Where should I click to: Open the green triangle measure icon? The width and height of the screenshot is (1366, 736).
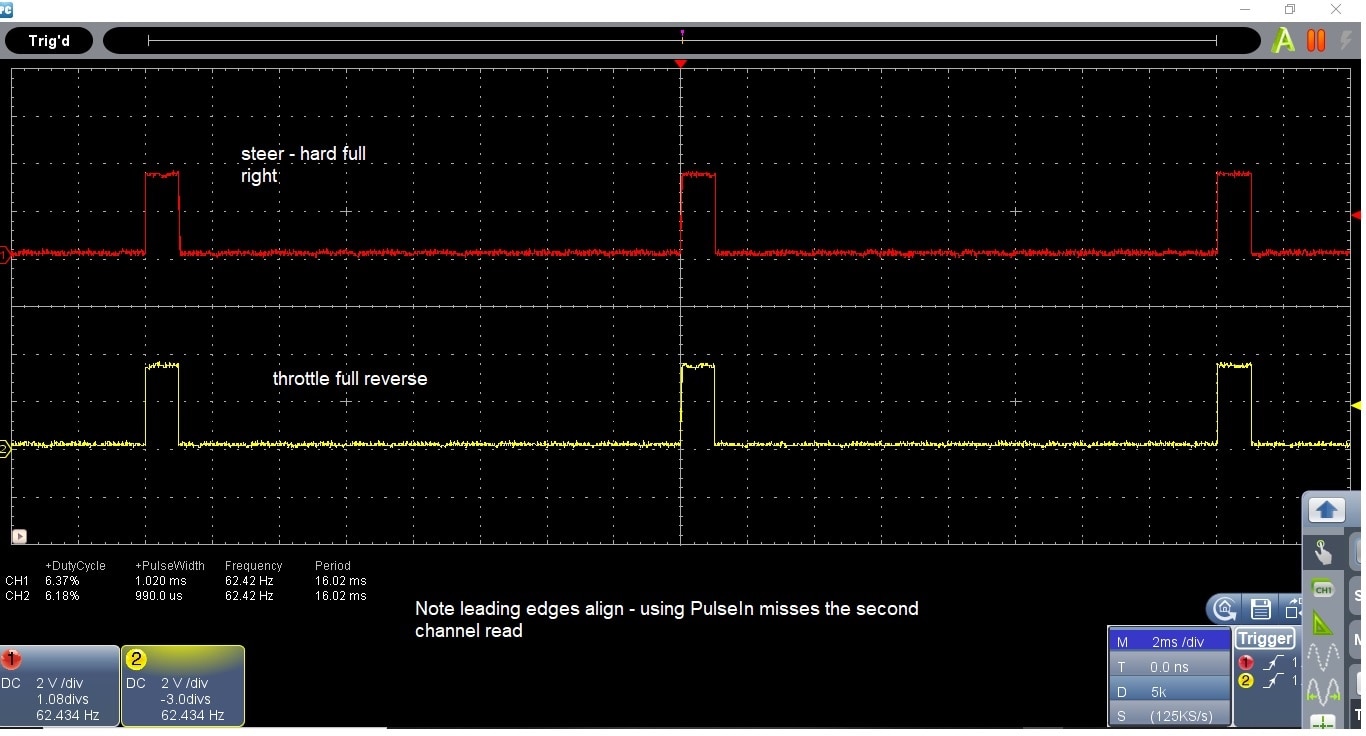(x=1323, y=624)
